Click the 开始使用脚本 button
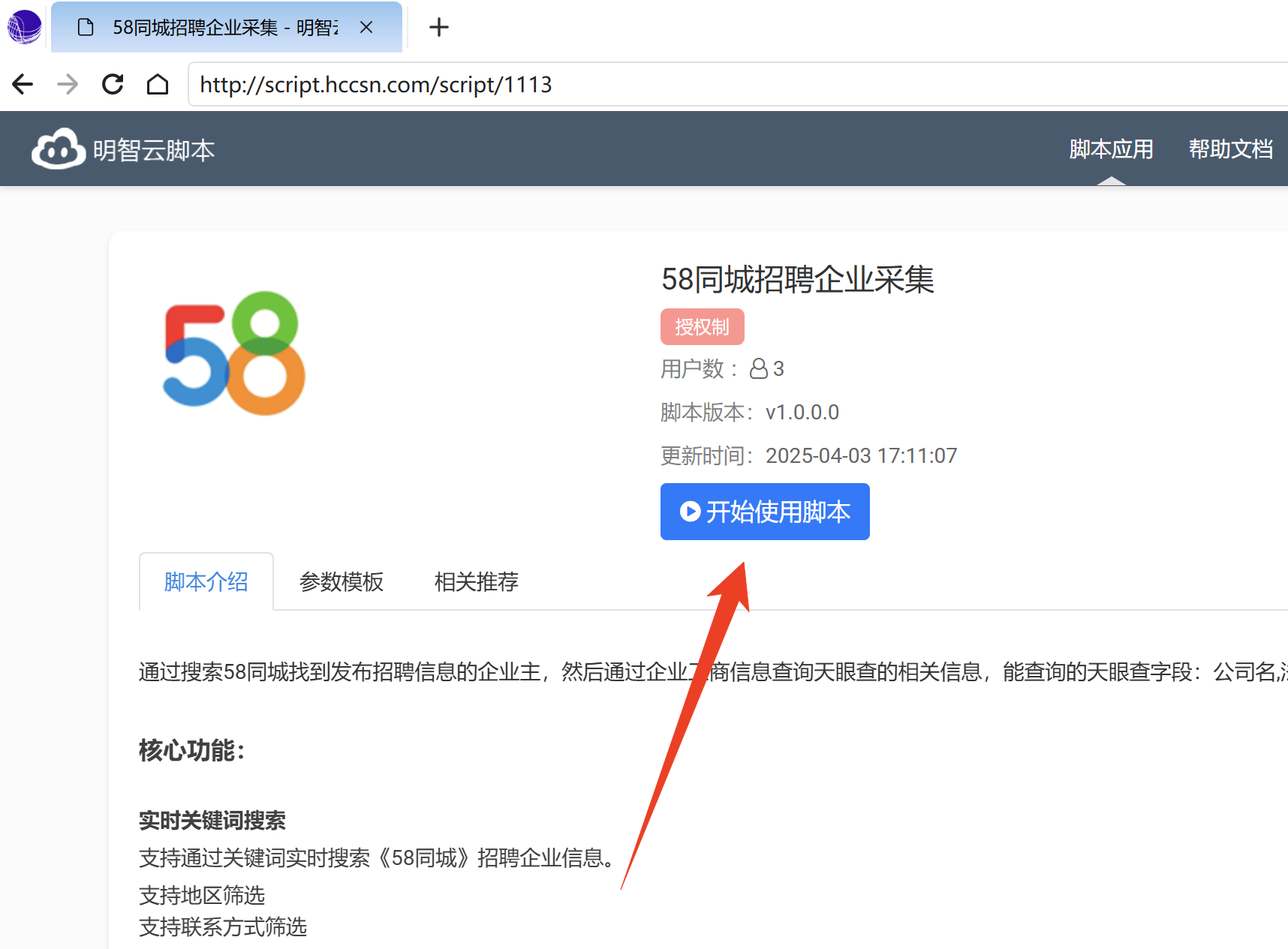 [765, 512]
